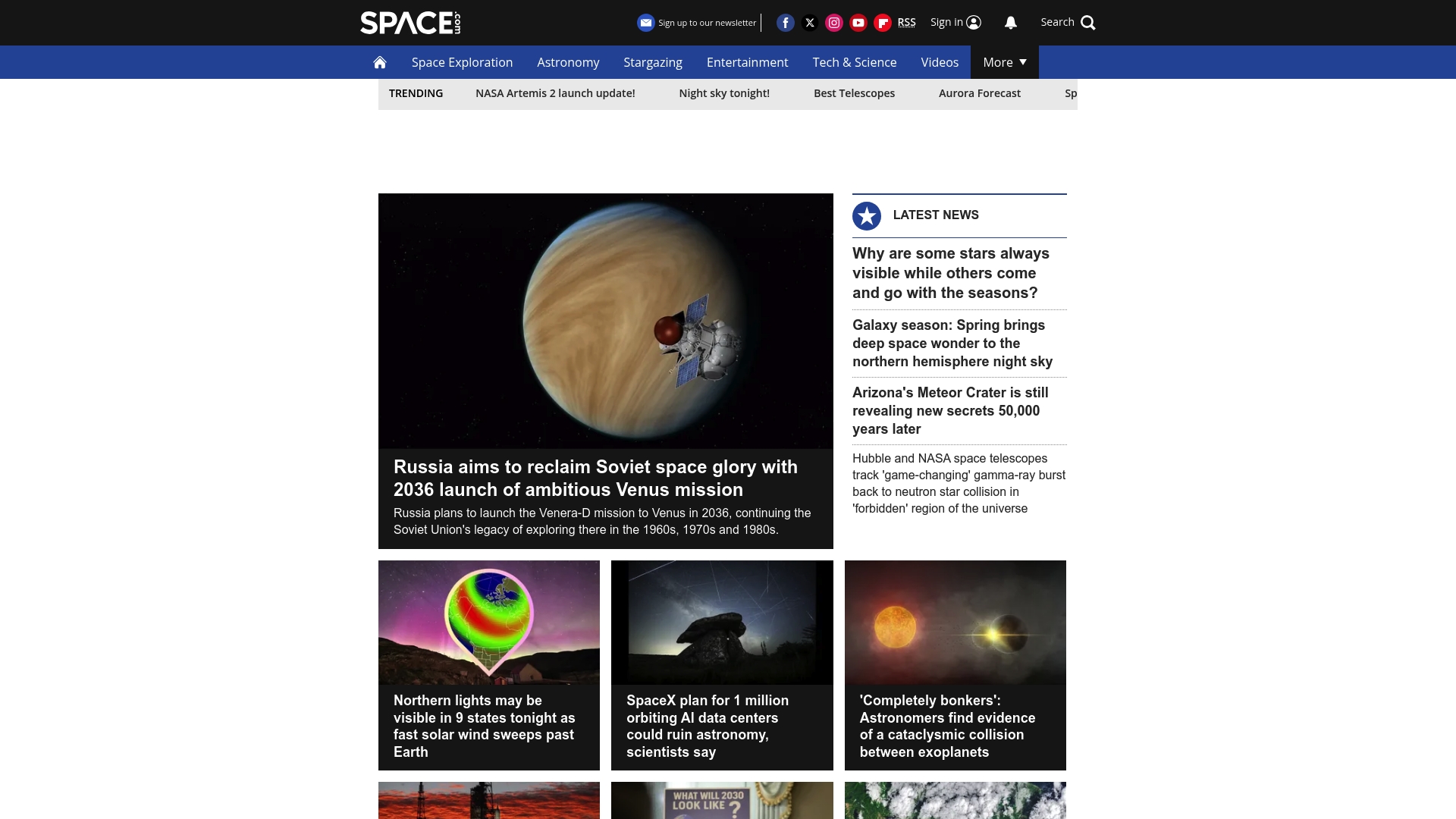Click the Search magnifier icon
This screenshot has width=1456, height=819.
click(x=1088, y=23)
